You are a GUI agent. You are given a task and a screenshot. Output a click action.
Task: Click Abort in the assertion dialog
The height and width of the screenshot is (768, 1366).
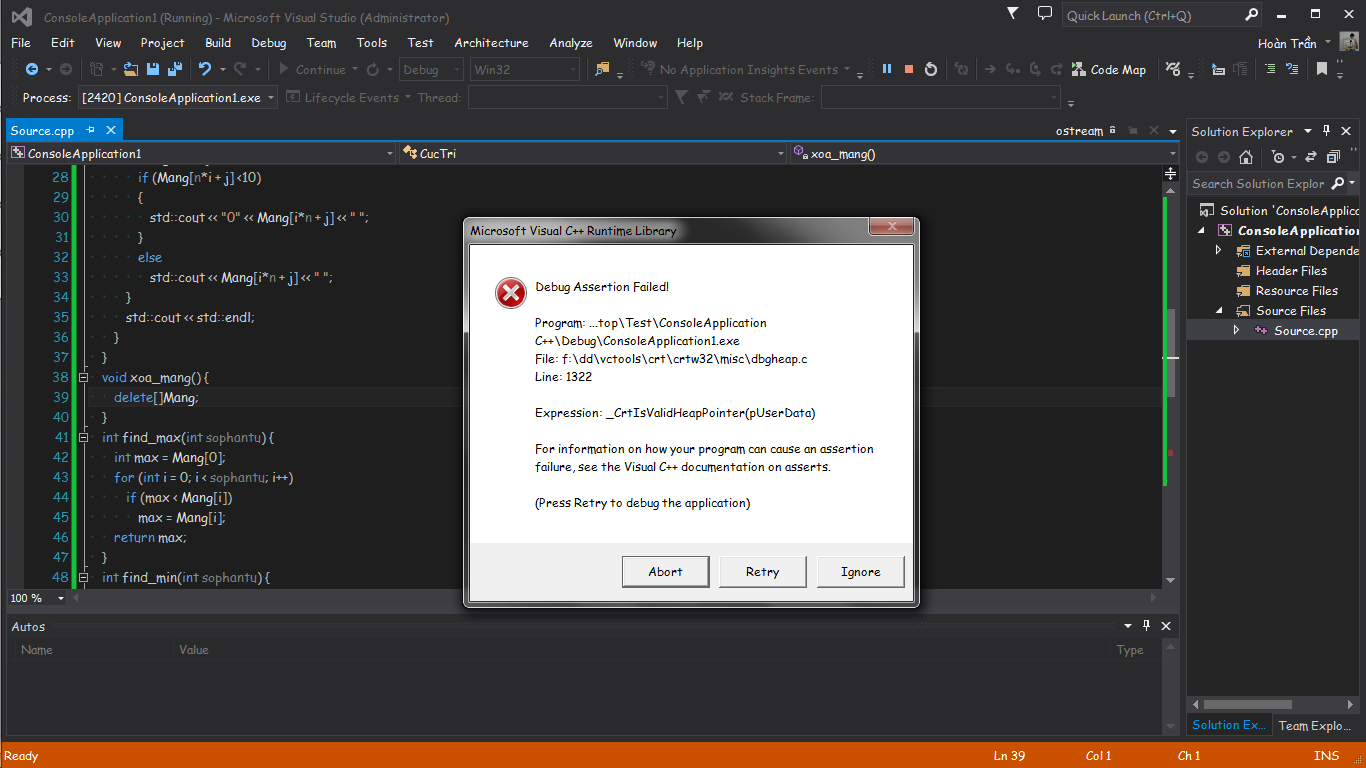(x=665, y=572)
